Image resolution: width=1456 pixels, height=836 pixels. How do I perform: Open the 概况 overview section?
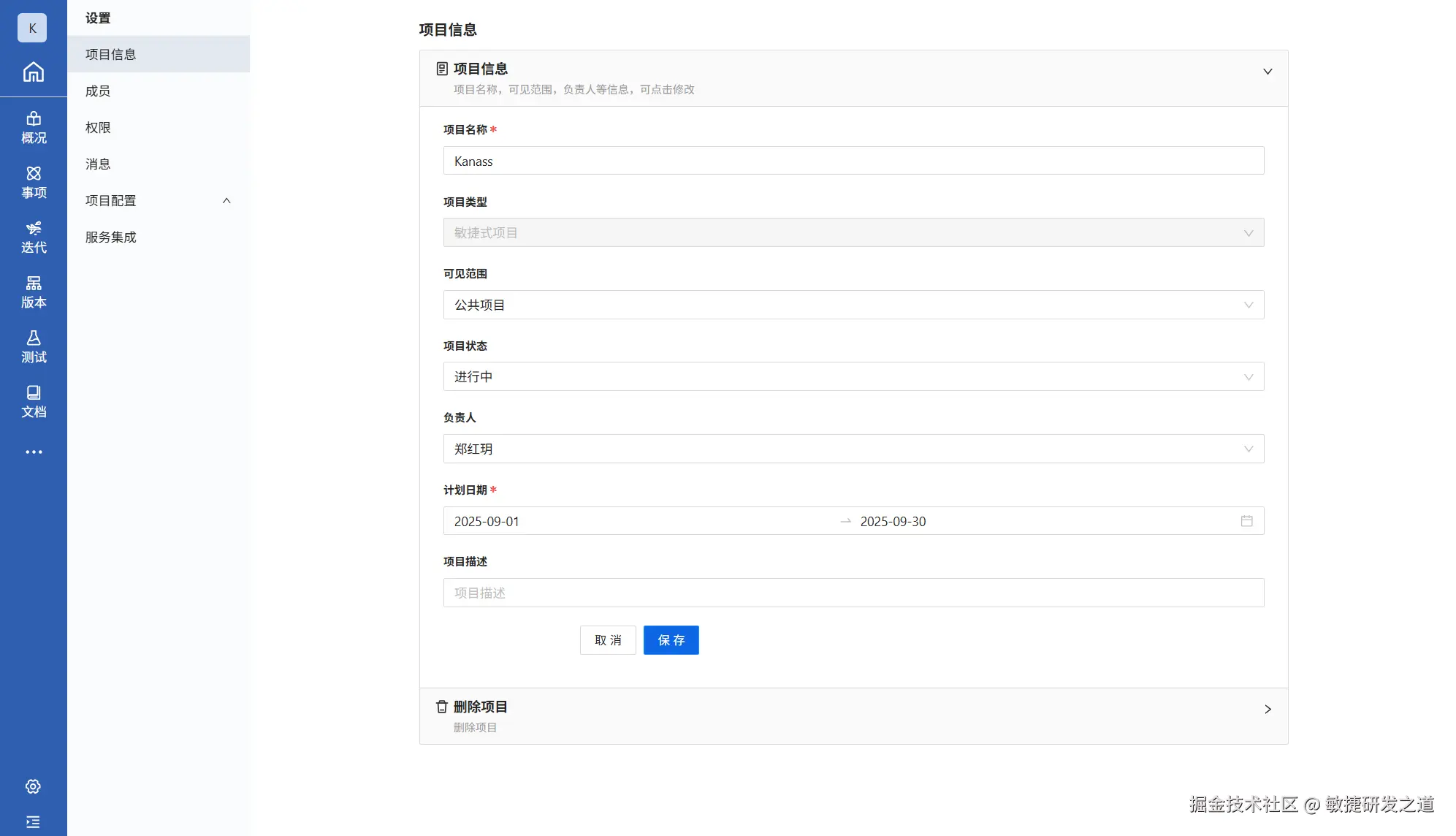pos(33,127)
